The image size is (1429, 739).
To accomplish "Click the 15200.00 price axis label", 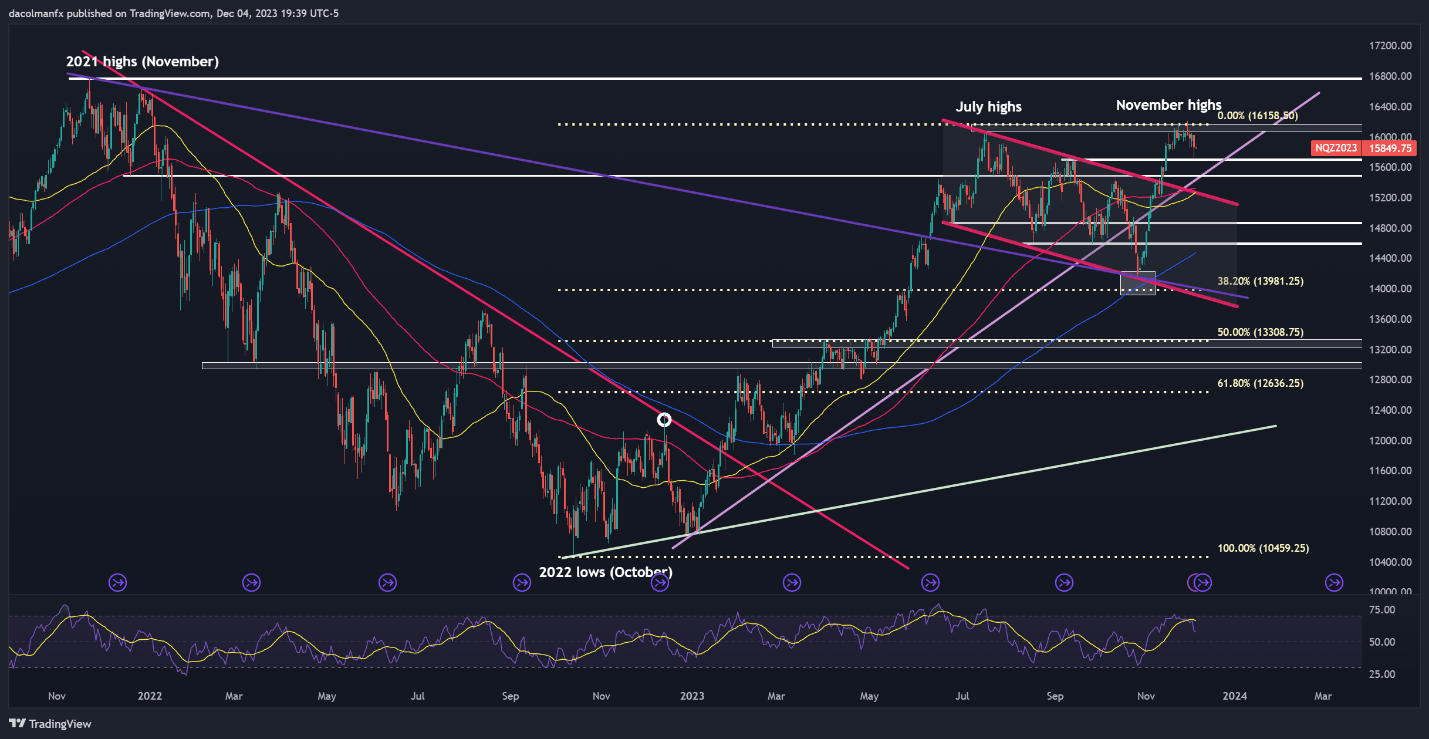I will point(1391,198).
